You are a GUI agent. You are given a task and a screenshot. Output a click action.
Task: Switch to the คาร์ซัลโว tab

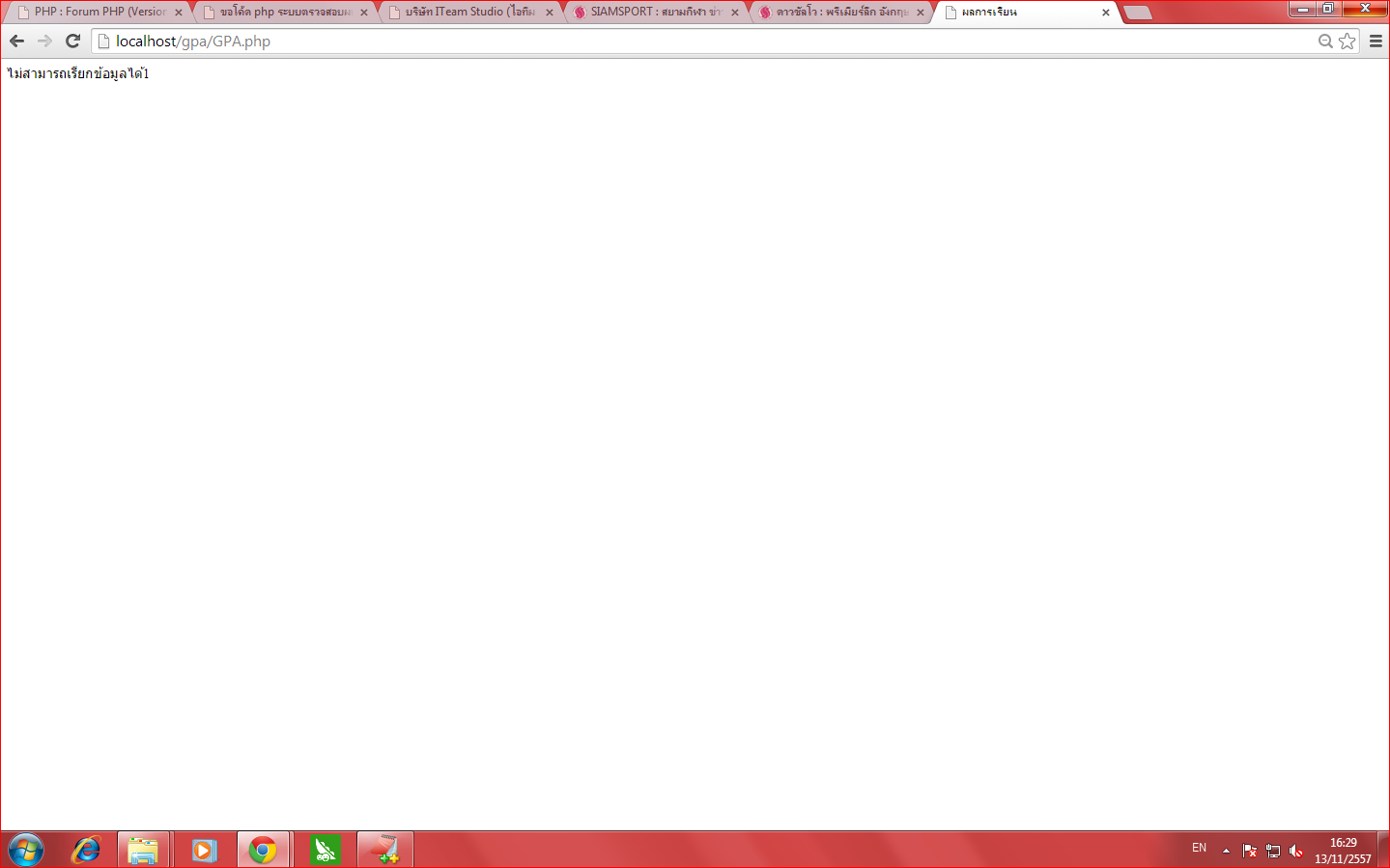click(840, 13)
